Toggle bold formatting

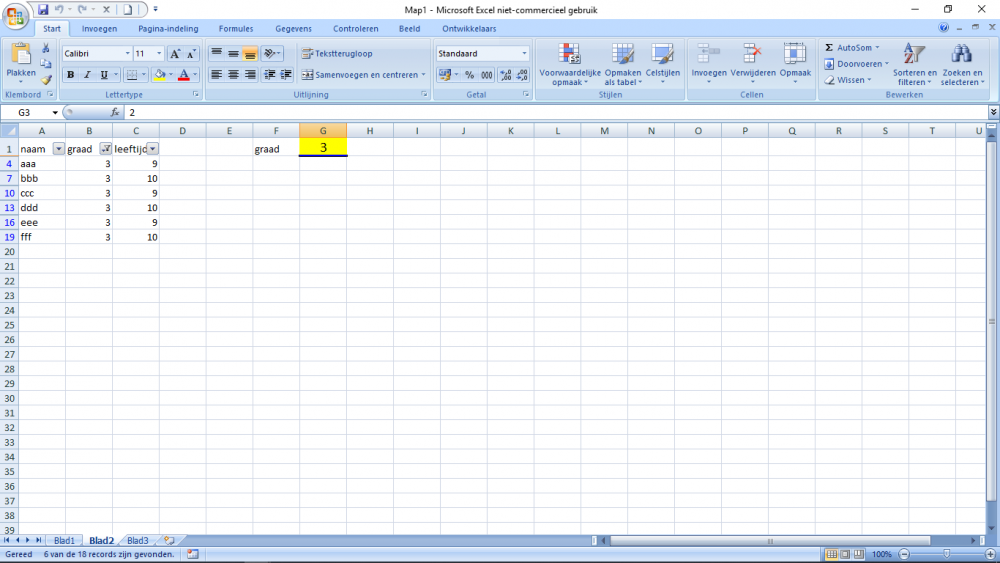pyautogui.click(x=70, y=75)
